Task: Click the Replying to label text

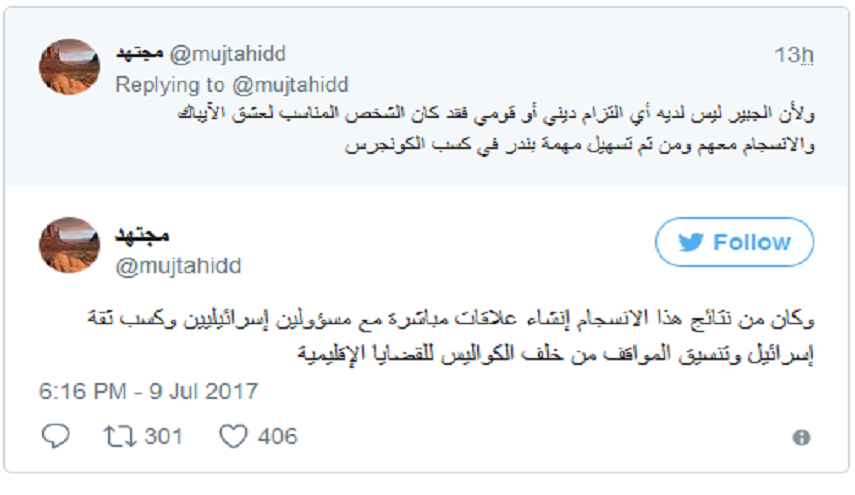Action: pos(169,85)
